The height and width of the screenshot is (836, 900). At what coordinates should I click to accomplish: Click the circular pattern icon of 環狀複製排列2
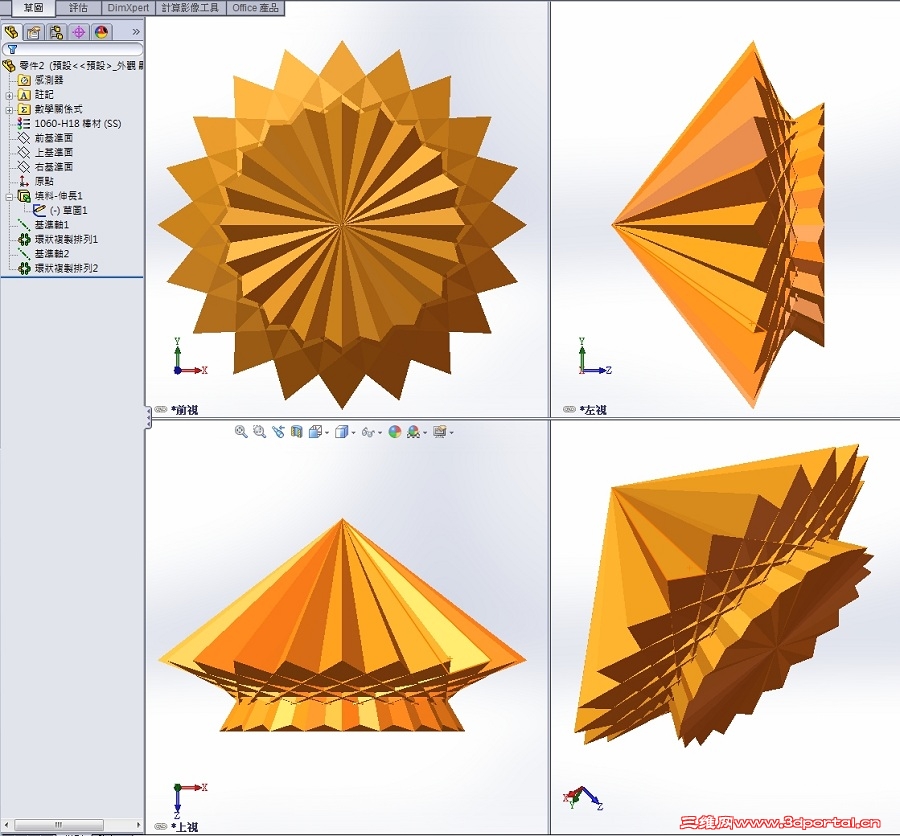(x=24, y=268)
